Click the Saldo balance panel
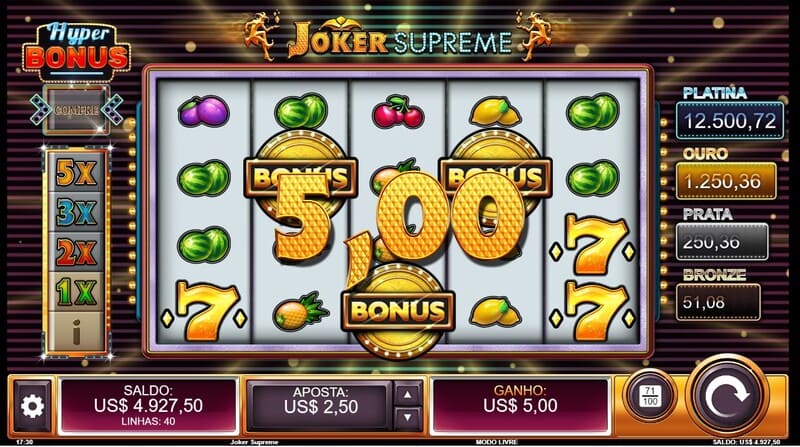Viewport: 800px width, 447px height. click(x=148, y=406)
